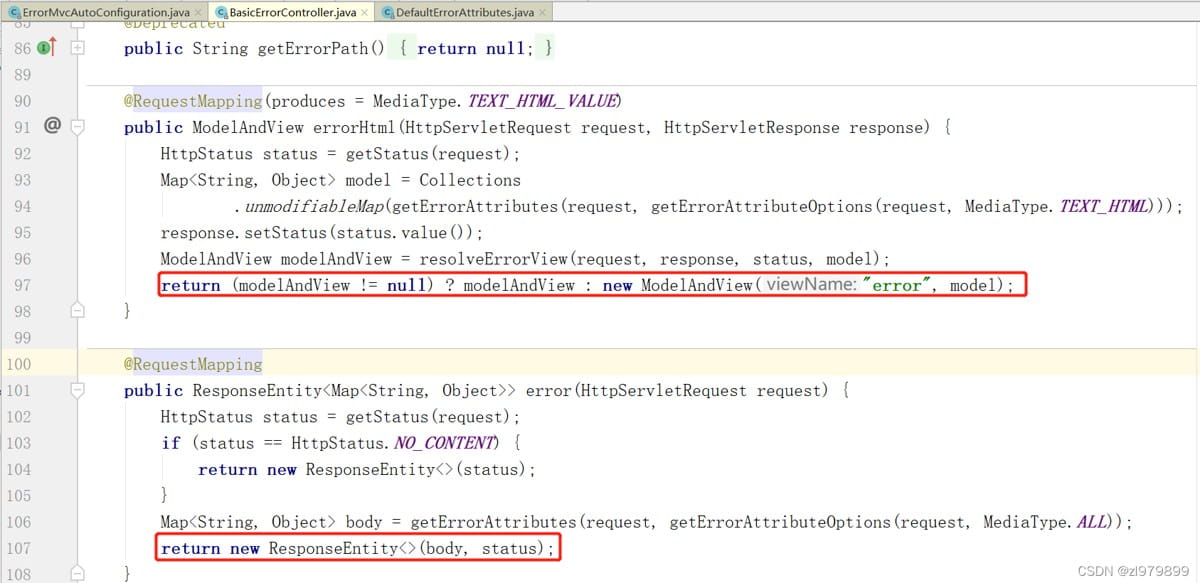Image resolution: width=1200 pixels, height=583 pixels.
Task: Collapse the error method at line 101
Action: [77, 391]
